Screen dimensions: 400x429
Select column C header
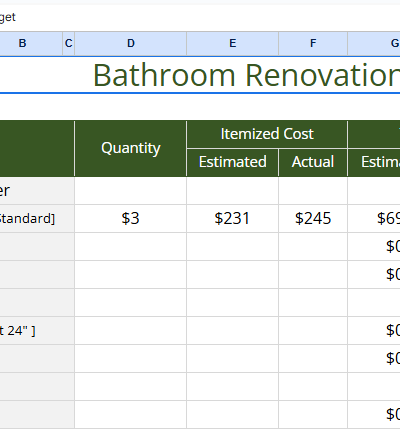[69, 43]
